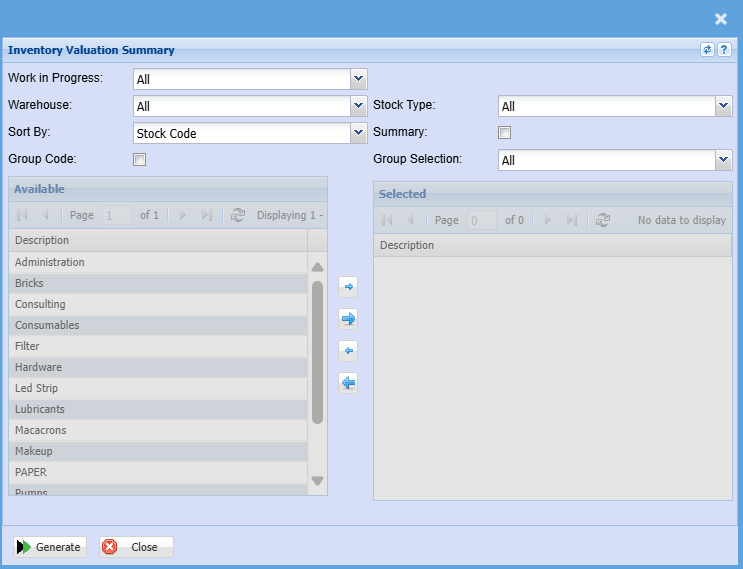Screen dimensions: 743x569
Task: Expand the Work in Progress dropdown
Action: point(359,79)
